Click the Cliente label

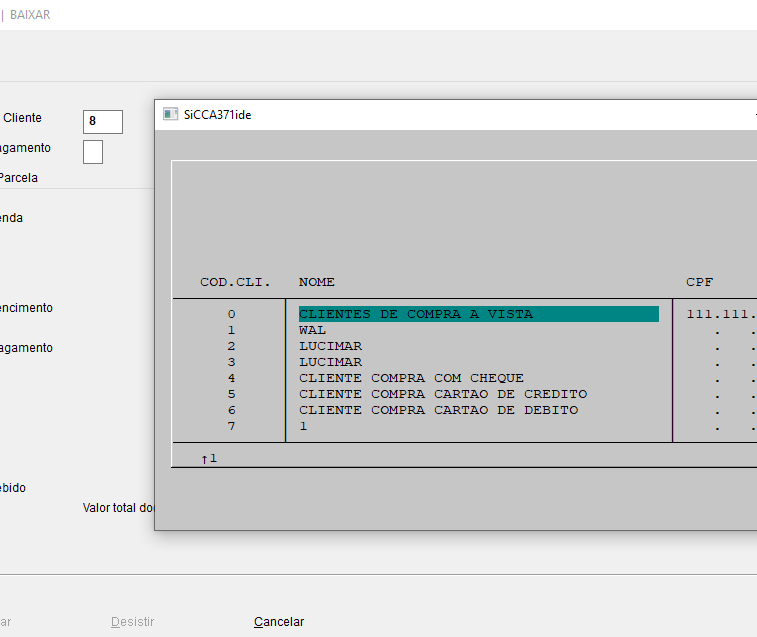tap(22, 118)
